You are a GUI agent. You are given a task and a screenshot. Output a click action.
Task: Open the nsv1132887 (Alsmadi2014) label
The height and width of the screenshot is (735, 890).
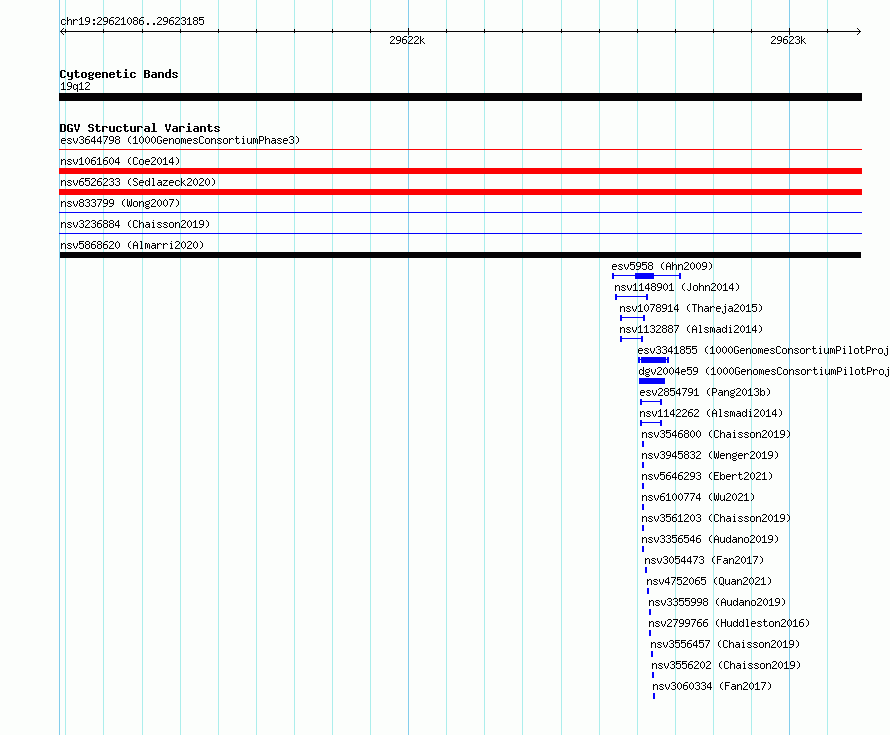691,329
